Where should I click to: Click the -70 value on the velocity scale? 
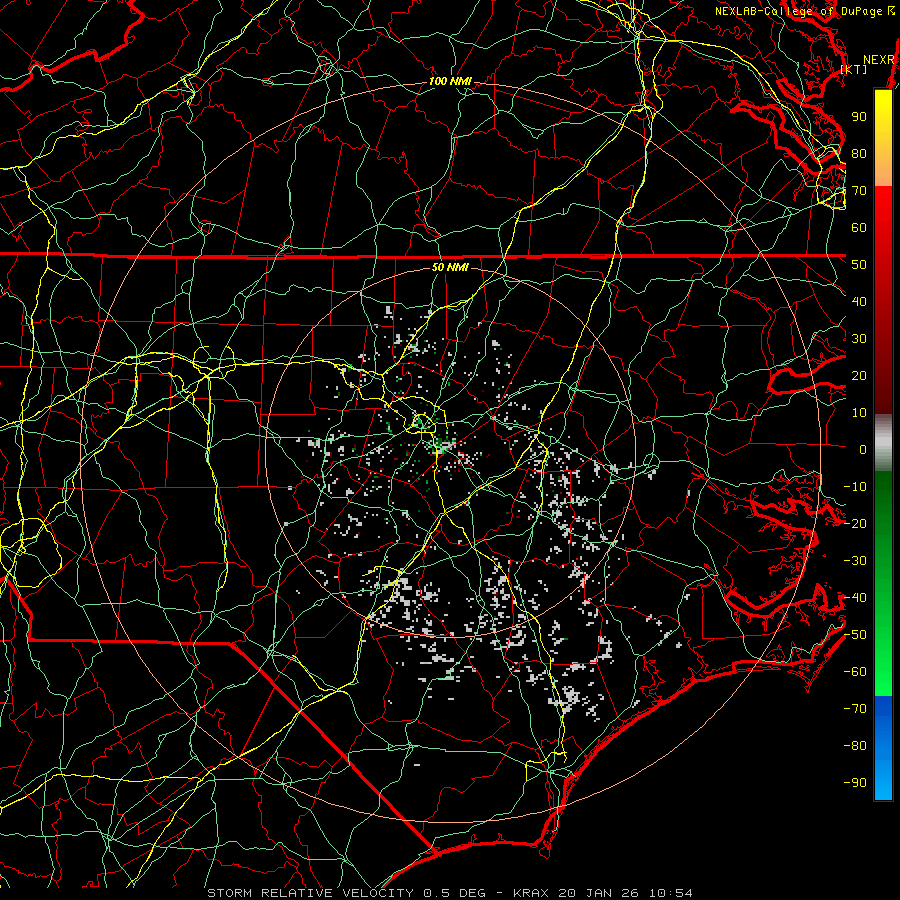855,709
